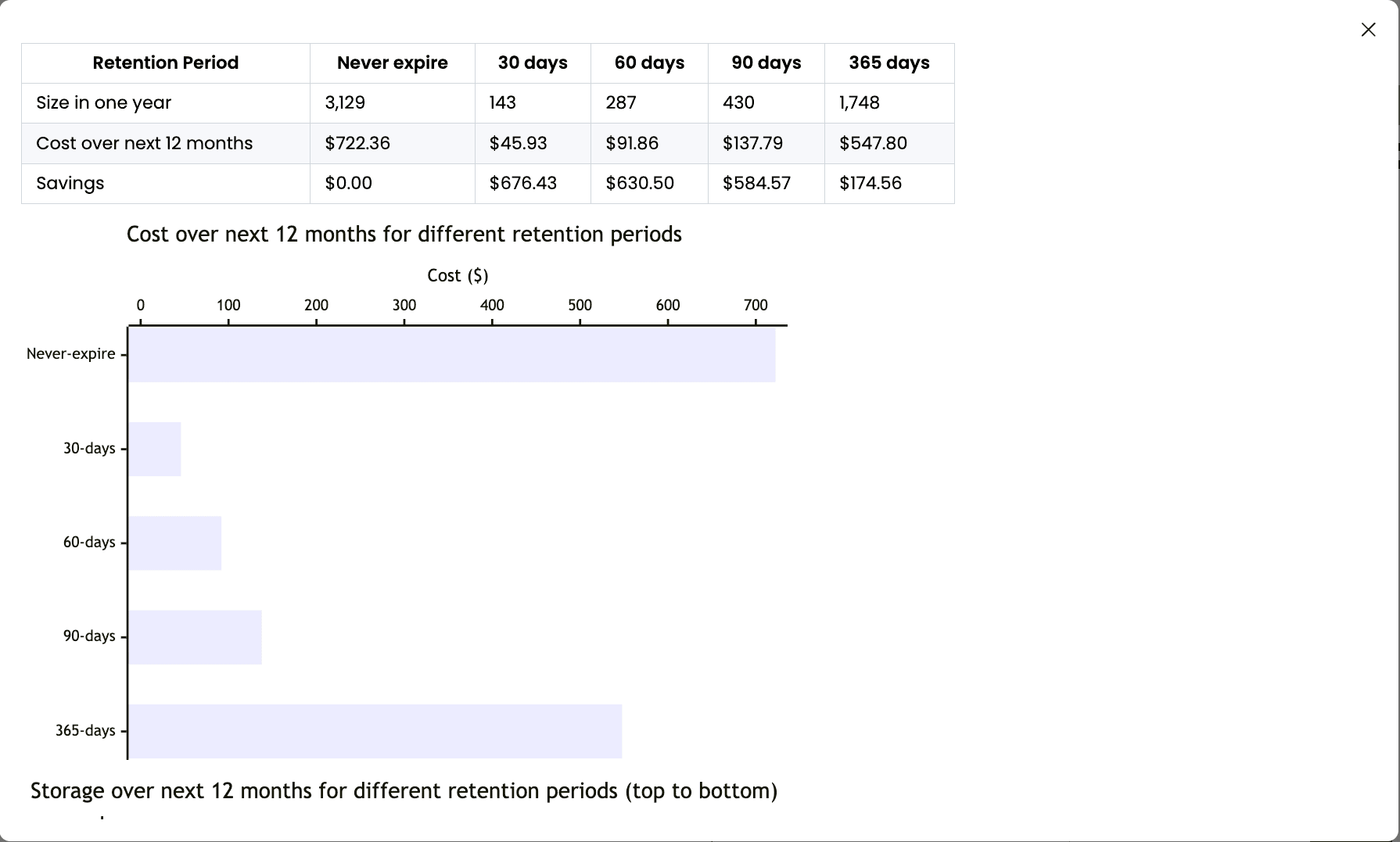Click the "Cost ($)" axis label
The height and width of the screenshot is (842, 1400).
(x=457, y=275)
